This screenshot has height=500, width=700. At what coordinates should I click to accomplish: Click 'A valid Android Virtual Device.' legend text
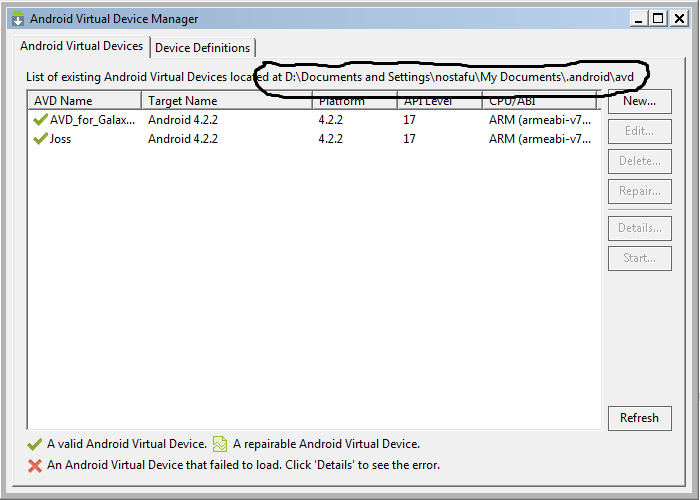click(127, 444)
